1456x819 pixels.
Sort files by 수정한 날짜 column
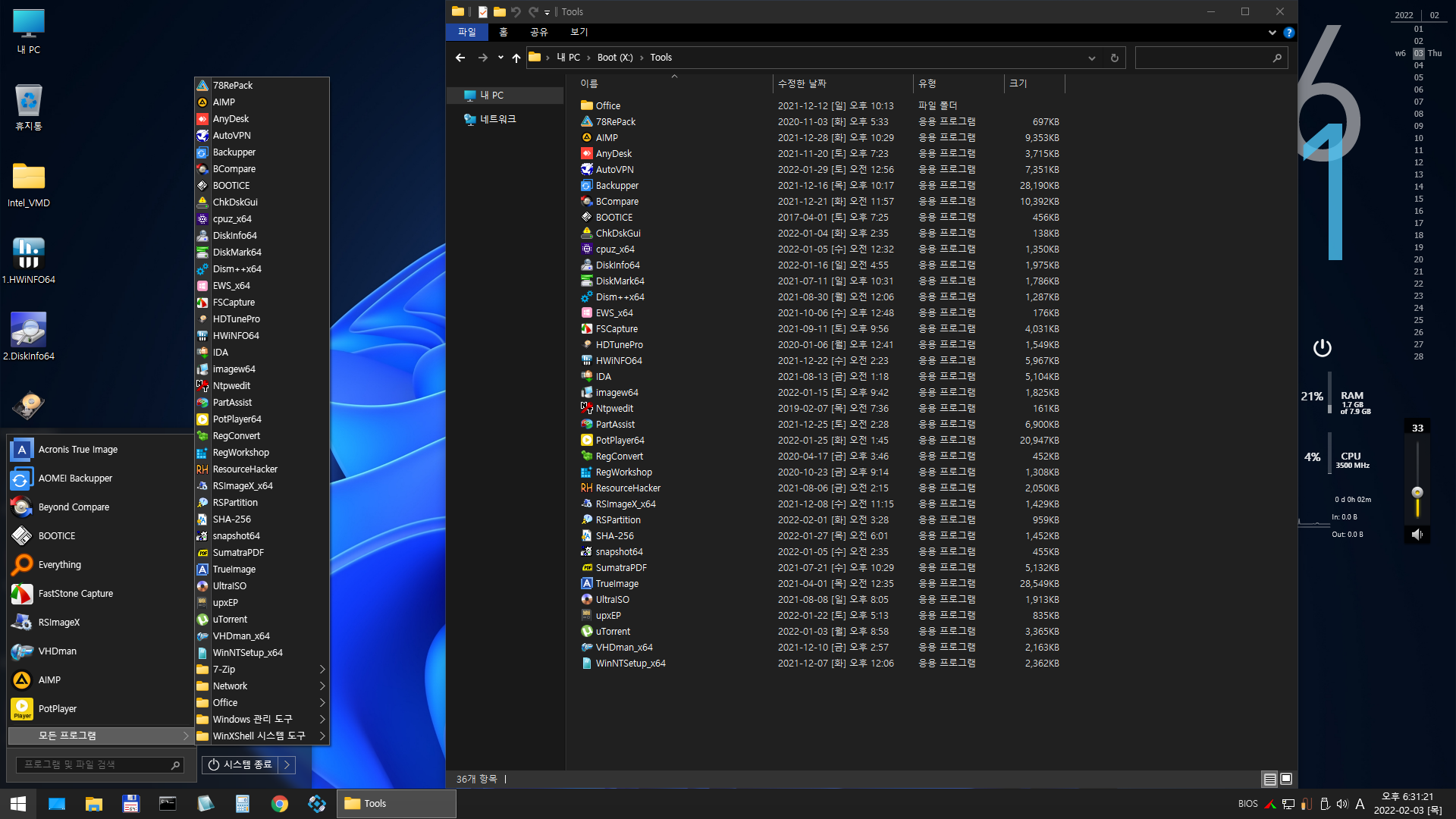pyautogui.click(x=843, y=83)
